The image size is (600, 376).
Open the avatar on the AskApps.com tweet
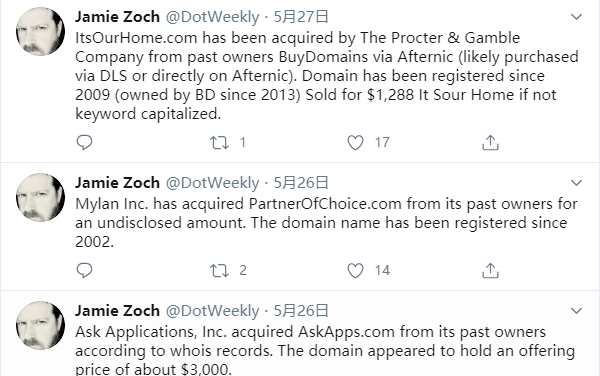tap(41, 326)
